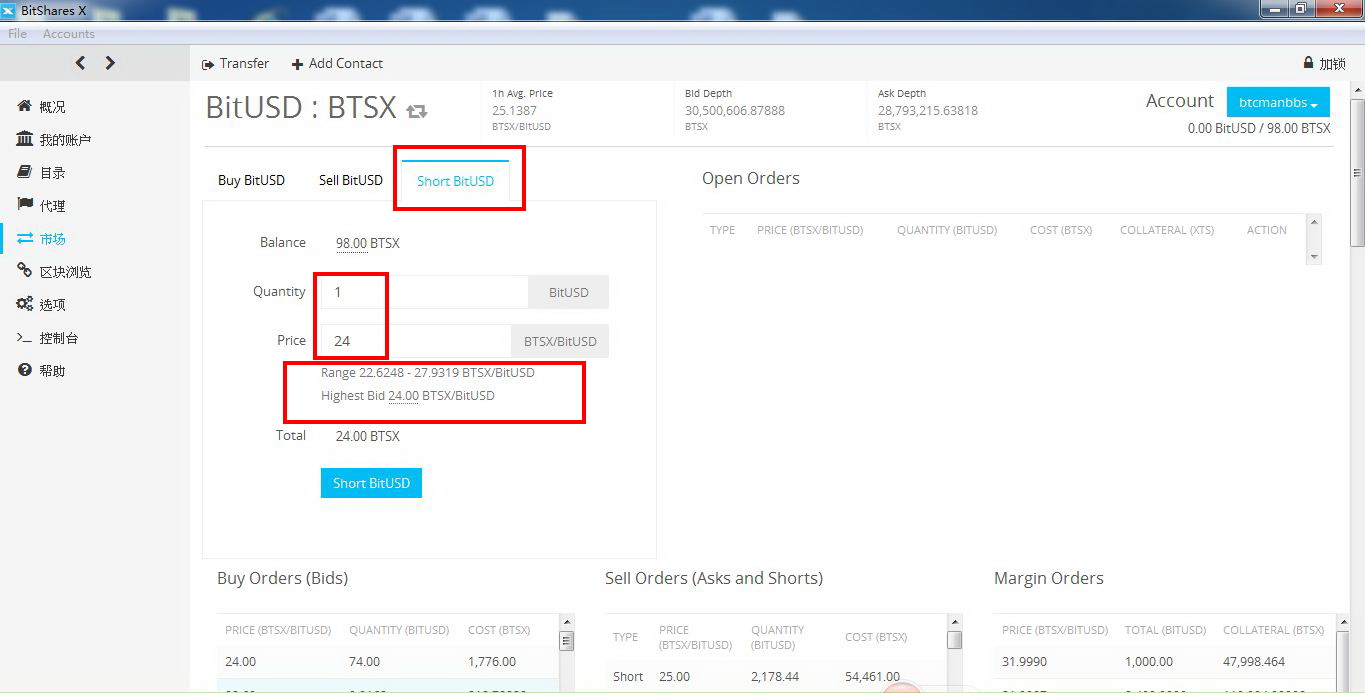
Task: Open the 概况 overview page
Action: 52,107
